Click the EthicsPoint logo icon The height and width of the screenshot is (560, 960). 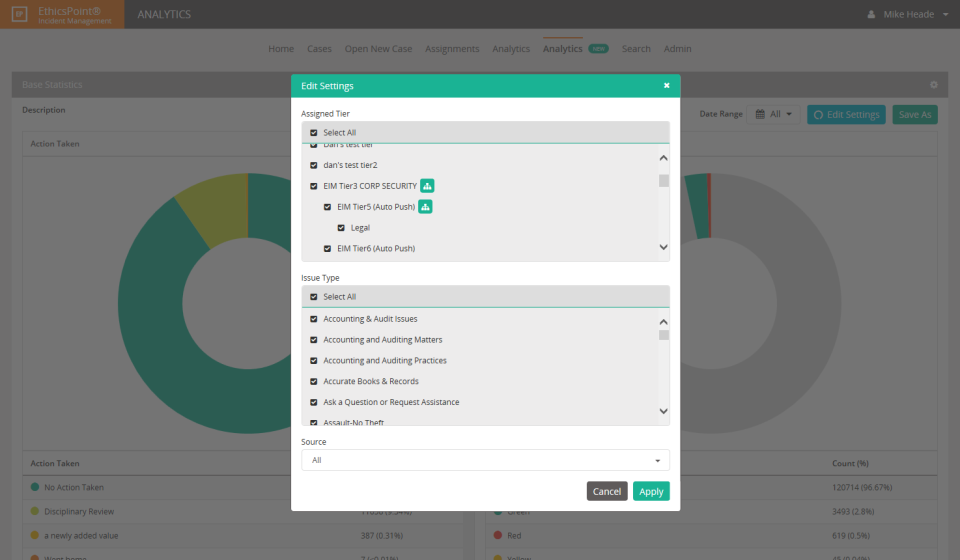pos(20,15)
